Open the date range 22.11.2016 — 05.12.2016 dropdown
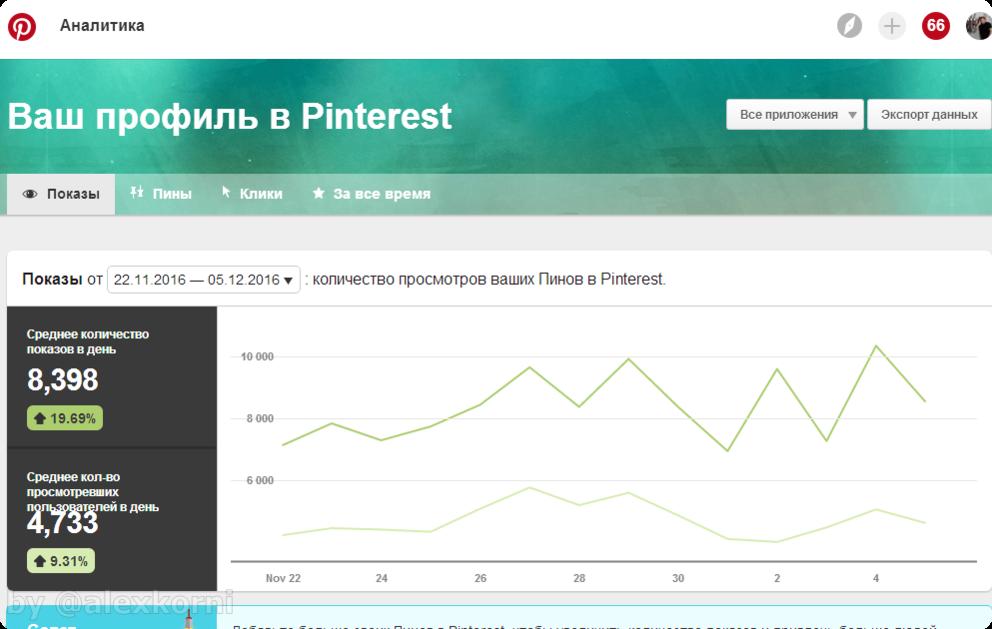The width and height of the screenshot is (992, 629). click(x=203, y=280)
